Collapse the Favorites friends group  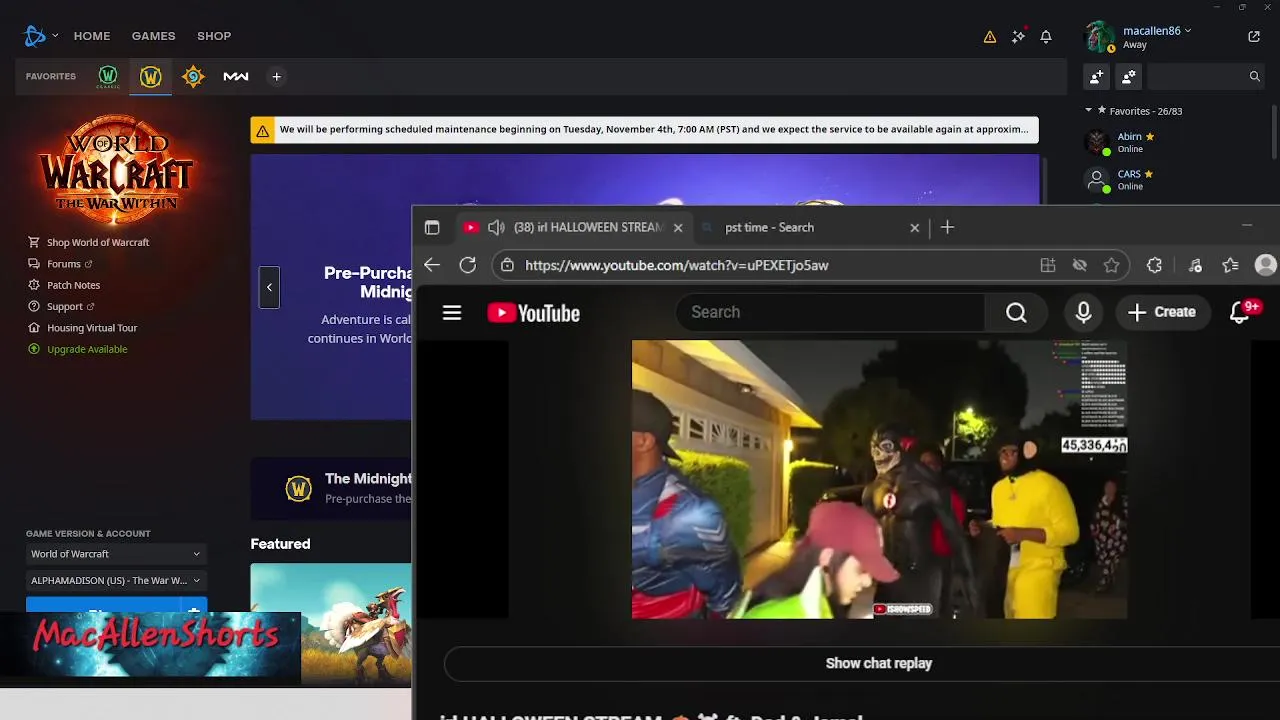tap(1089, 111)
